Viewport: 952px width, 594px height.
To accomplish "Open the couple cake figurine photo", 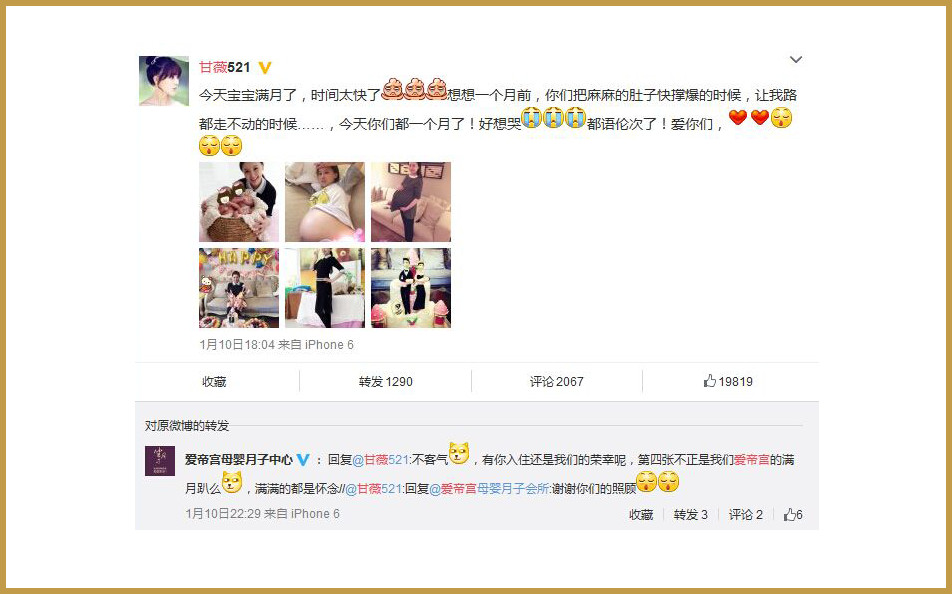I will (x=411, y=288).
